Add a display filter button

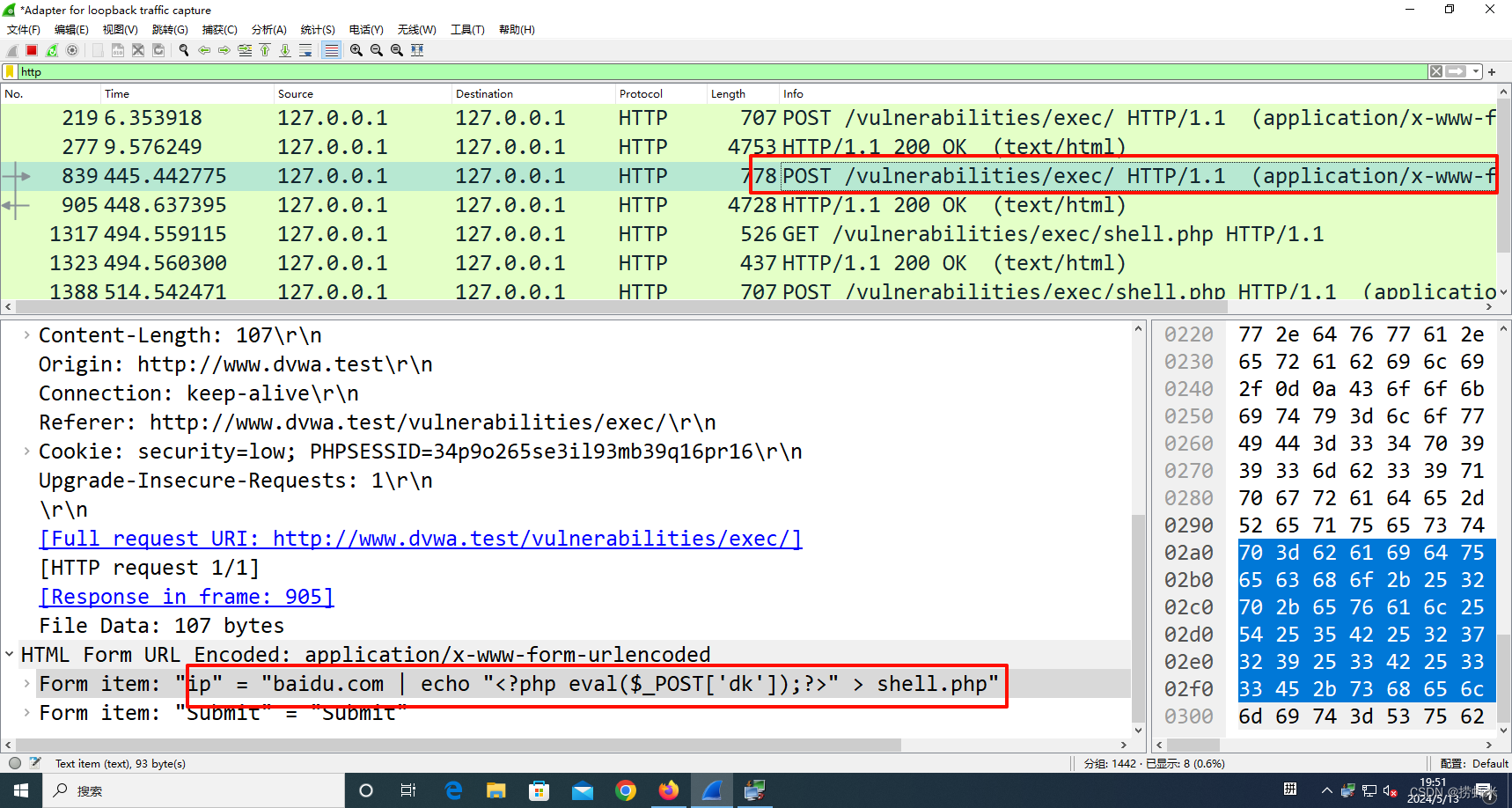click(1492, 72)
